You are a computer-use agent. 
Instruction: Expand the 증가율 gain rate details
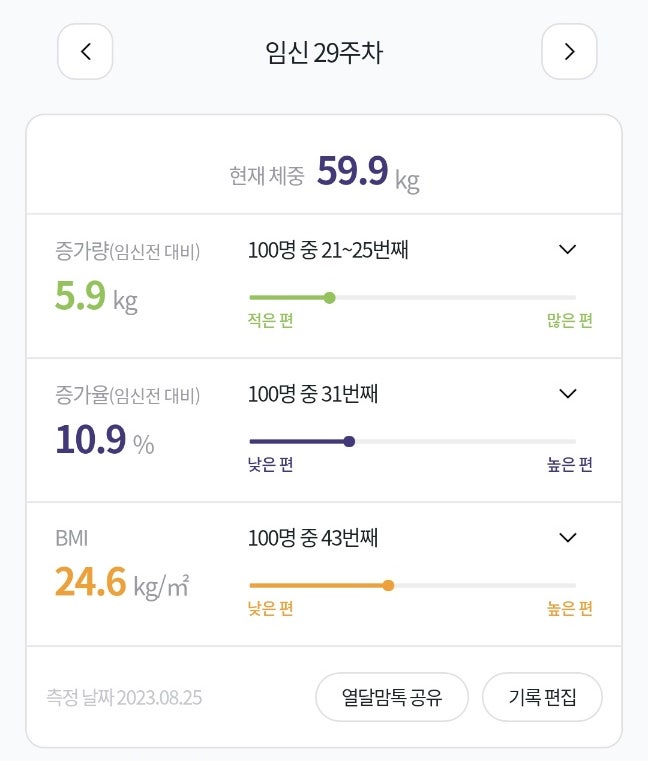point(567,393)
